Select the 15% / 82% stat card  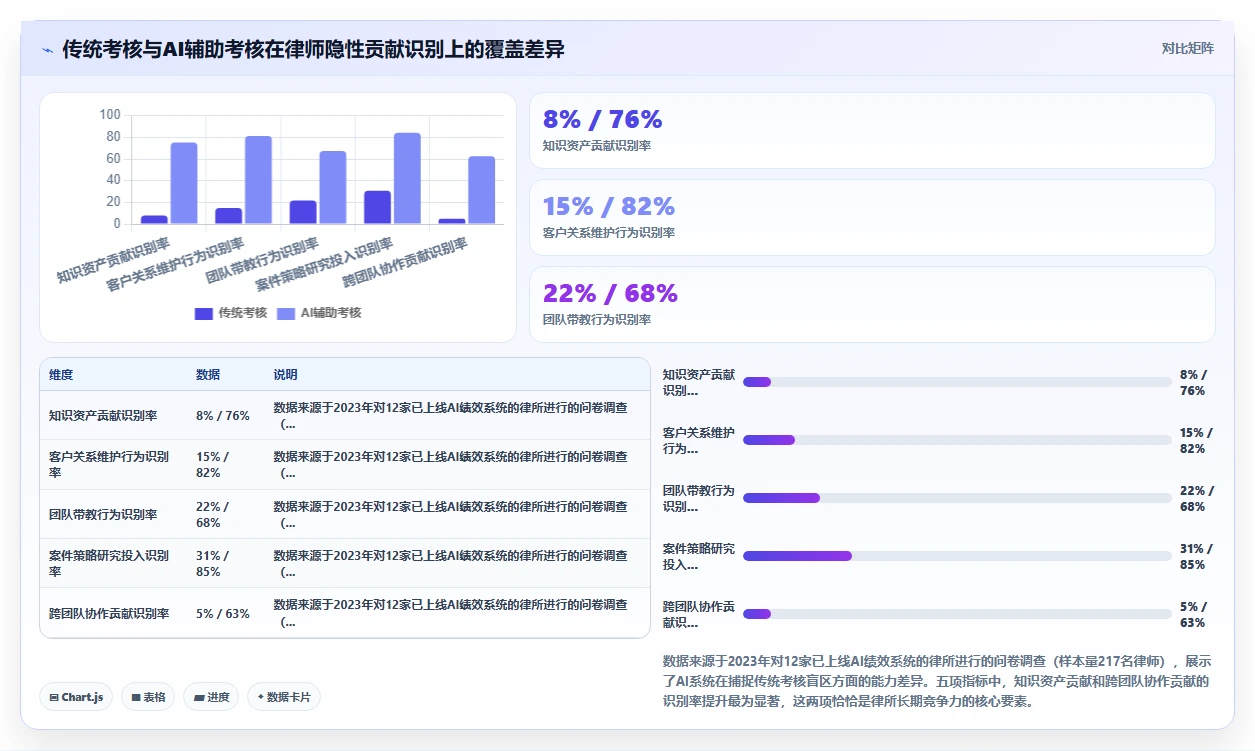tap(872, 218)
